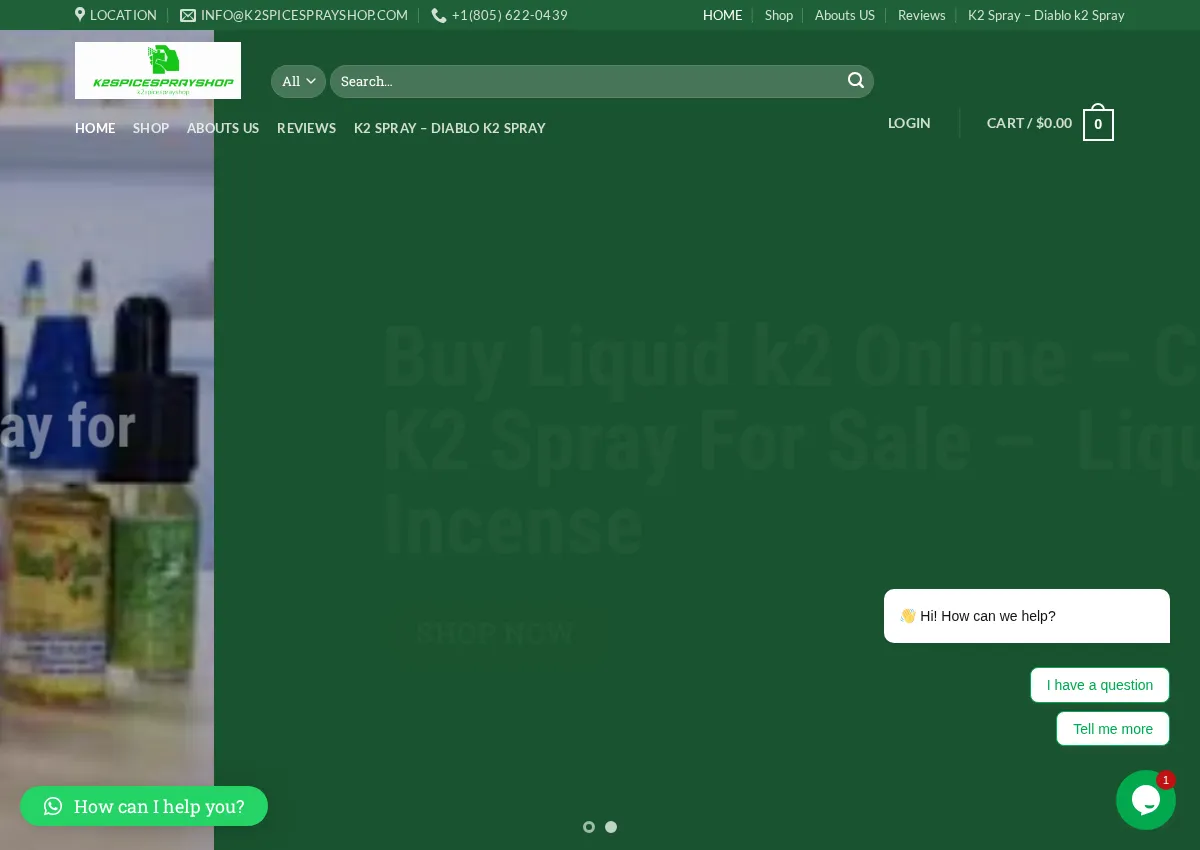Click the search magnifier icon
Image resolution: width=1200 pixels, height=850 pixels.
[x=856, y=81]
